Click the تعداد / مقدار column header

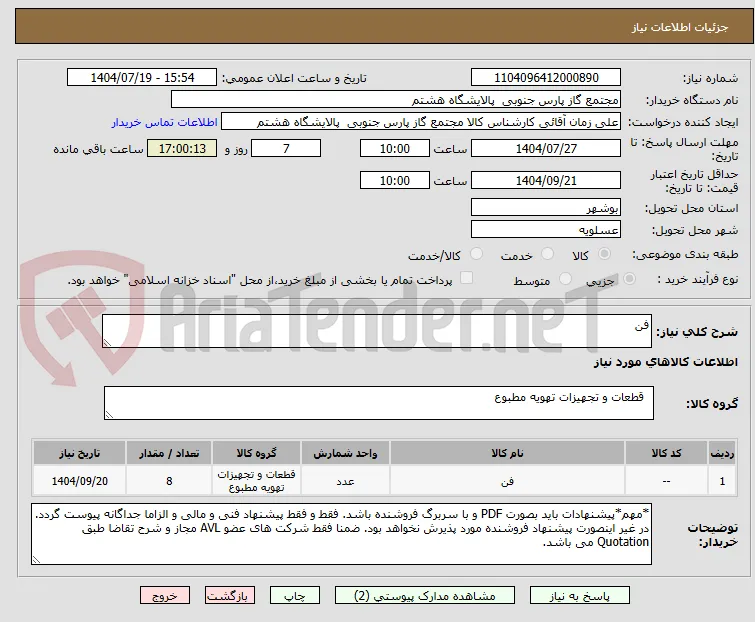[169, 454]
